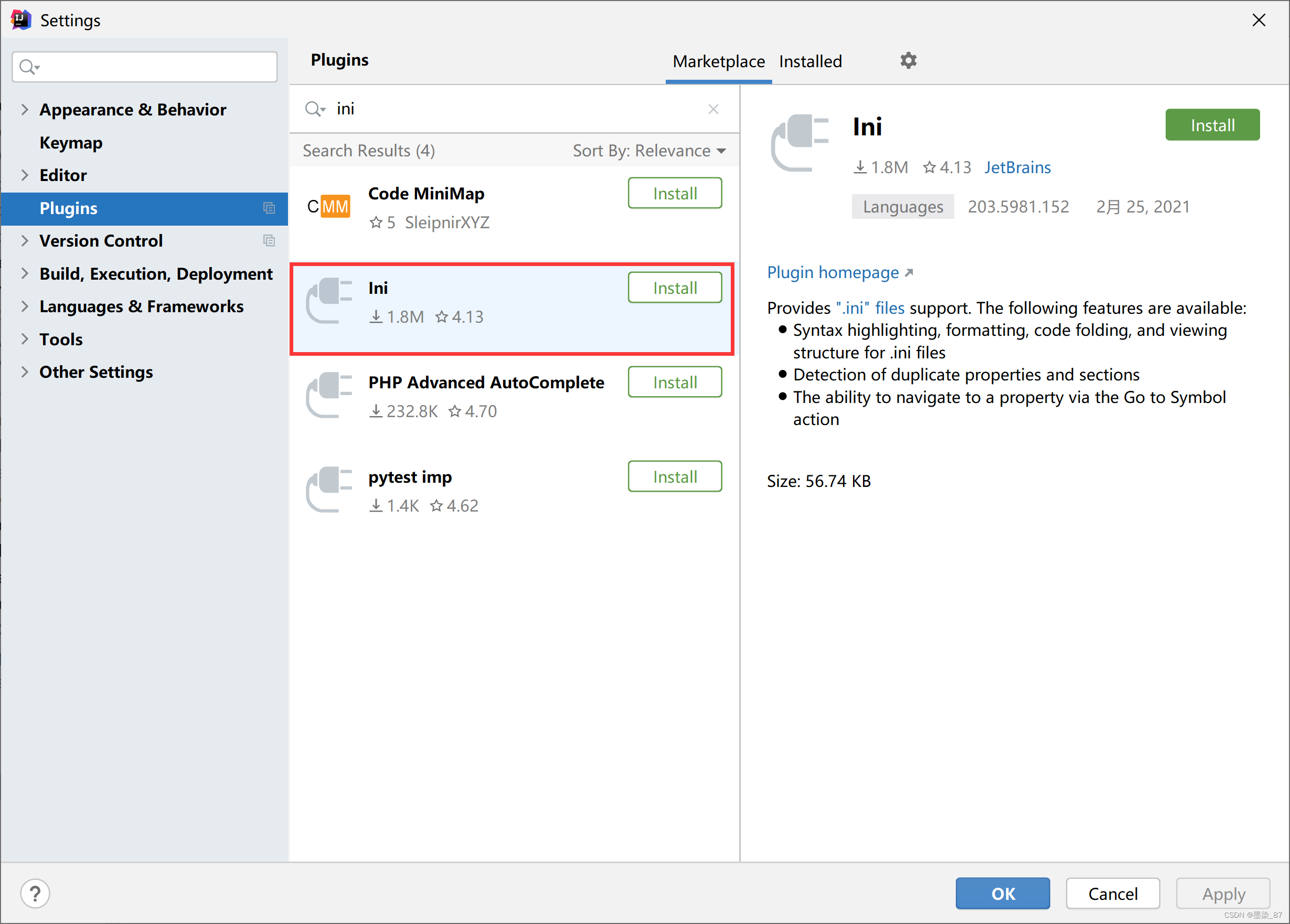Open the Sort By Relevance dropdown
1290x924 pixels.
pos(649,151)
